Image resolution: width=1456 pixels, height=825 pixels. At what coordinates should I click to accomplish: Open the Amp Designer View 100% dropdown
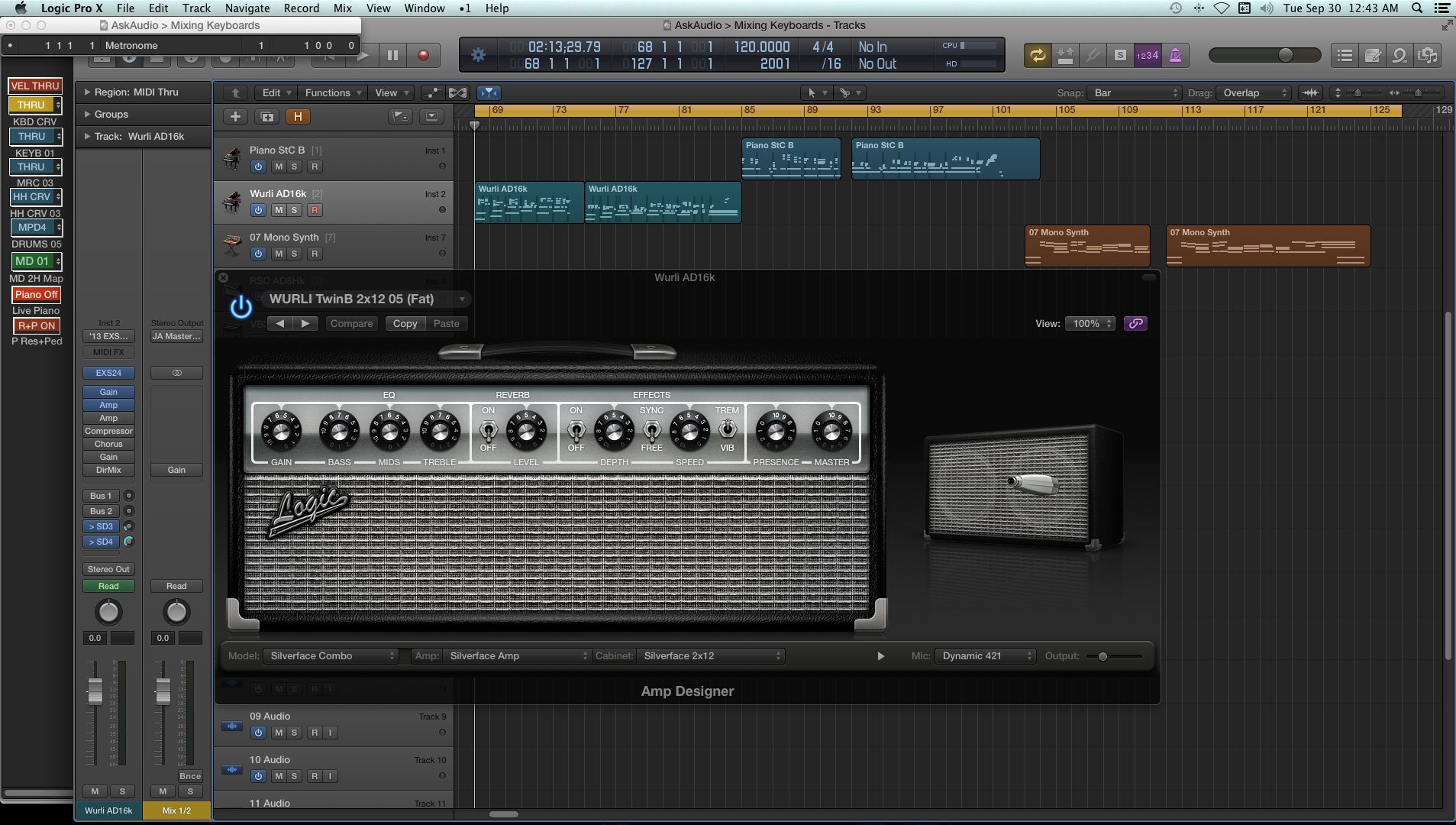pyautogui.click(x=1090, y=323)
